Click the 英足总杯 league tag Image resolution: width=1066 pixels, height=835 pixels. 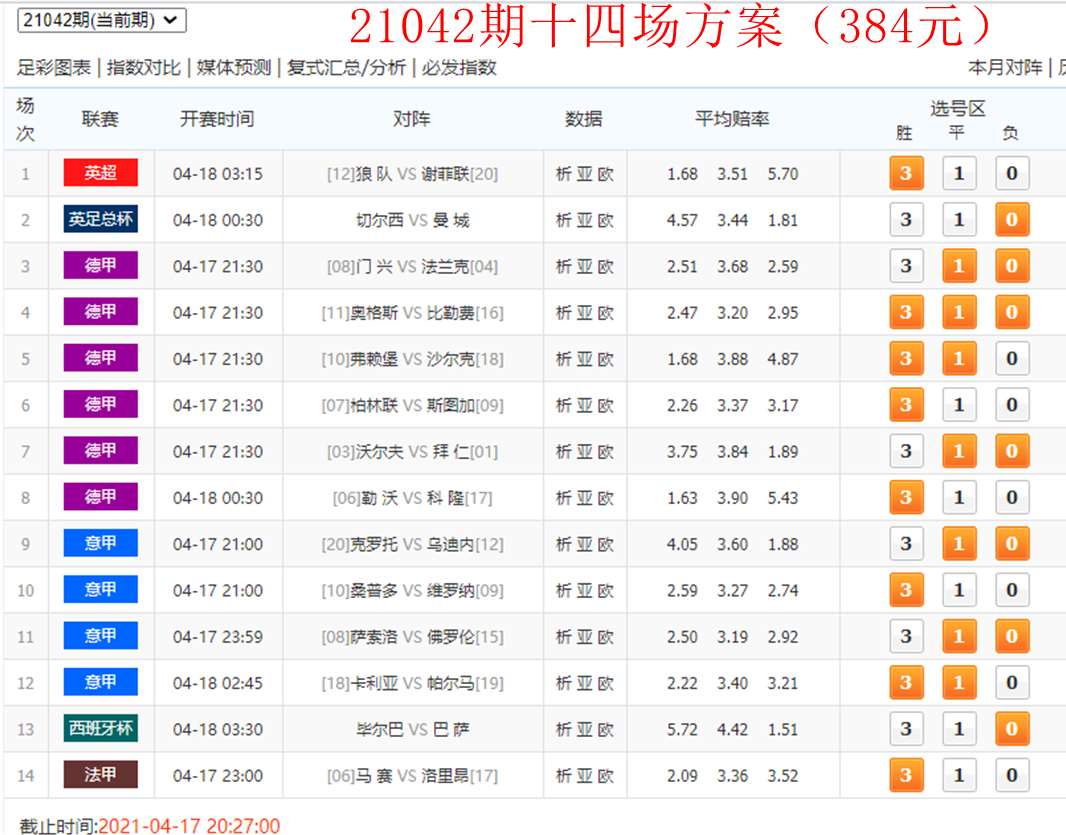pos(101,219)
